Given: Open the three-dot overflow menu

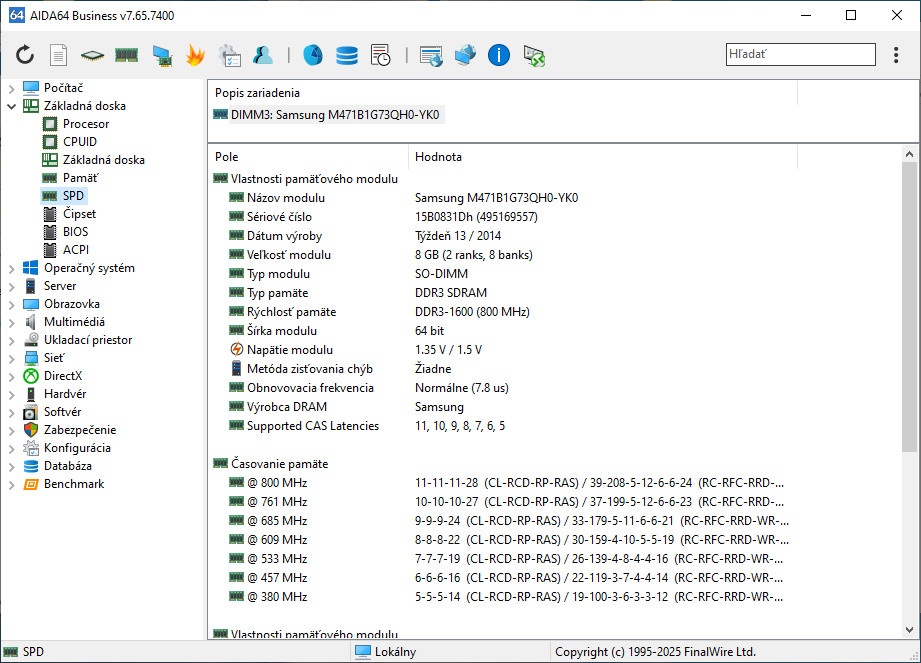Looking at the screenshot, I should tap(896, 55).
